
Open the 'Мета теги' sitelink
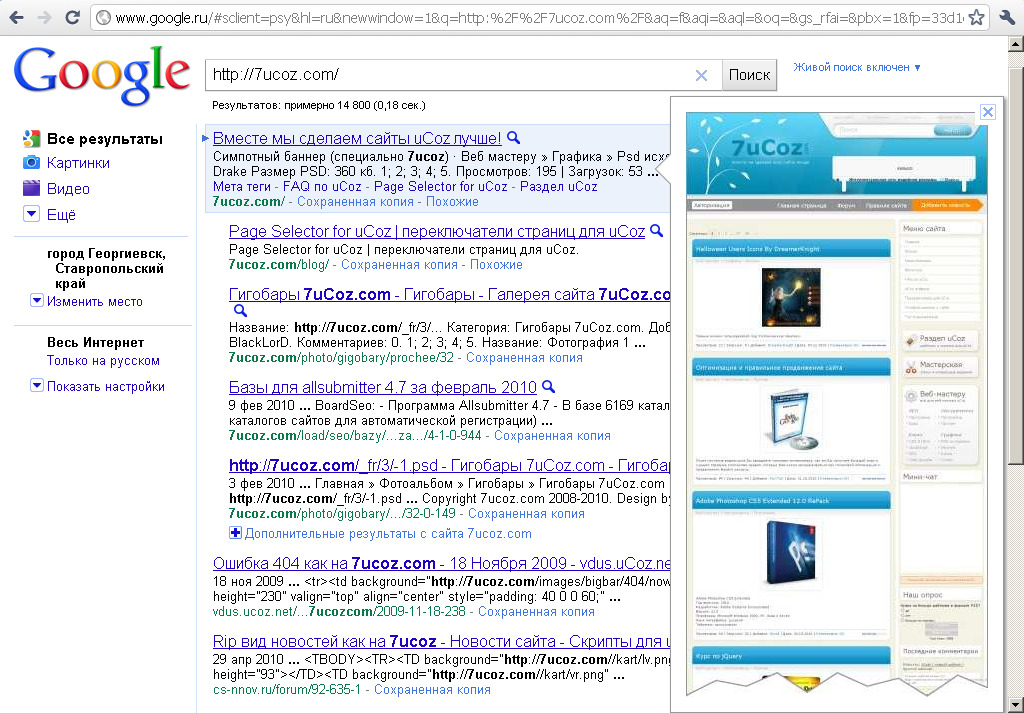pos(242,186)
